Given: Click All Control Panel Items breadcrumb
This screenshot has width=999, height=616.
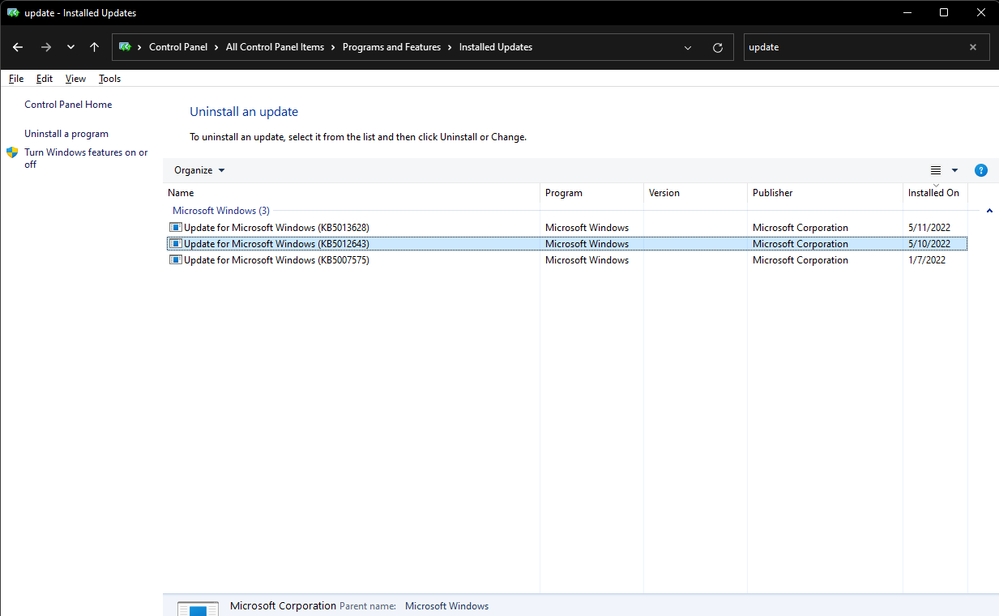Looking at the screenshot, I should point(275,47).
